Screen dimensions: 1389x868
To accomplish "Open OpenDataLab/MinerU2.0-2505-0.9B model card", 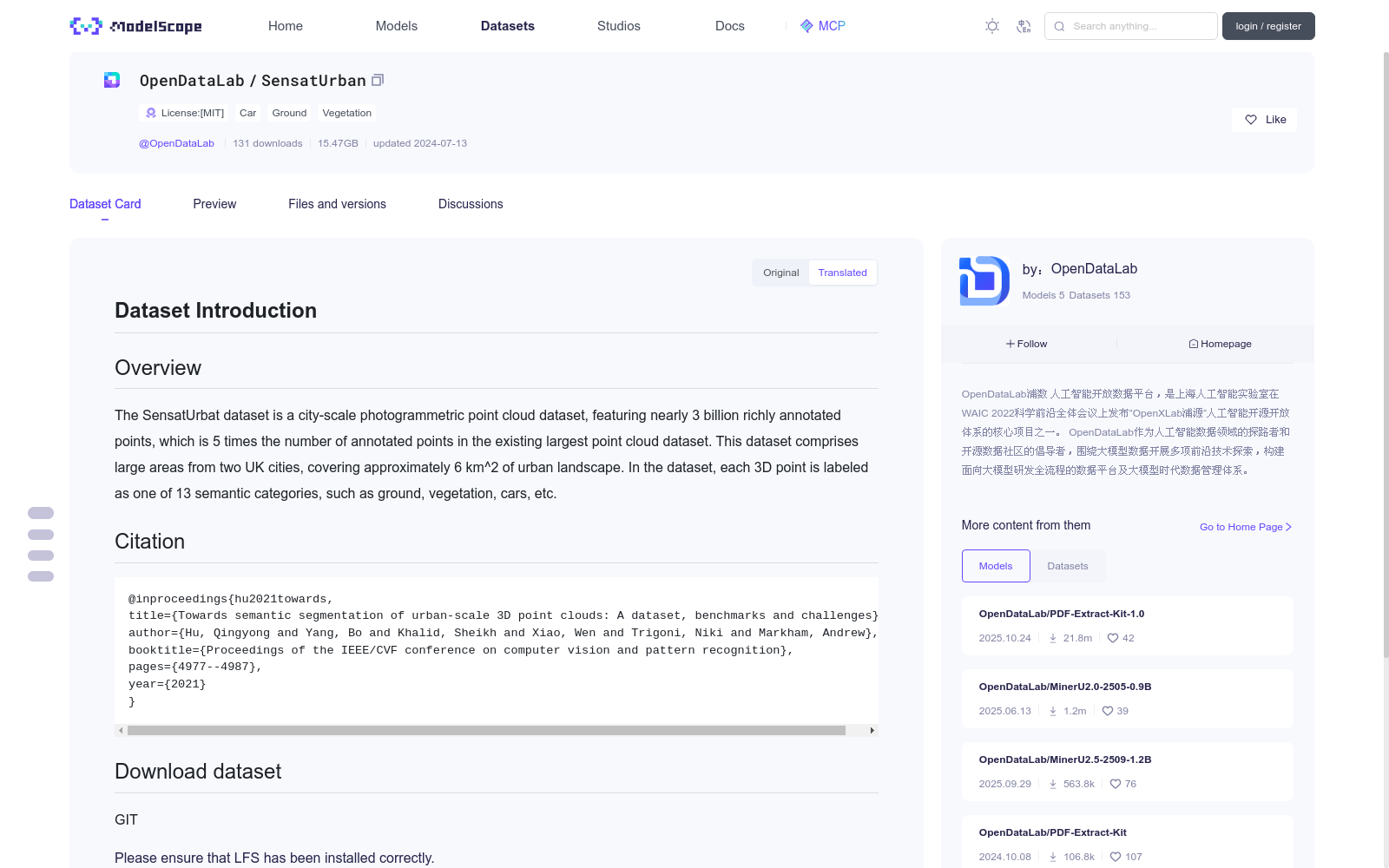I will click(x=1128, y=699).
